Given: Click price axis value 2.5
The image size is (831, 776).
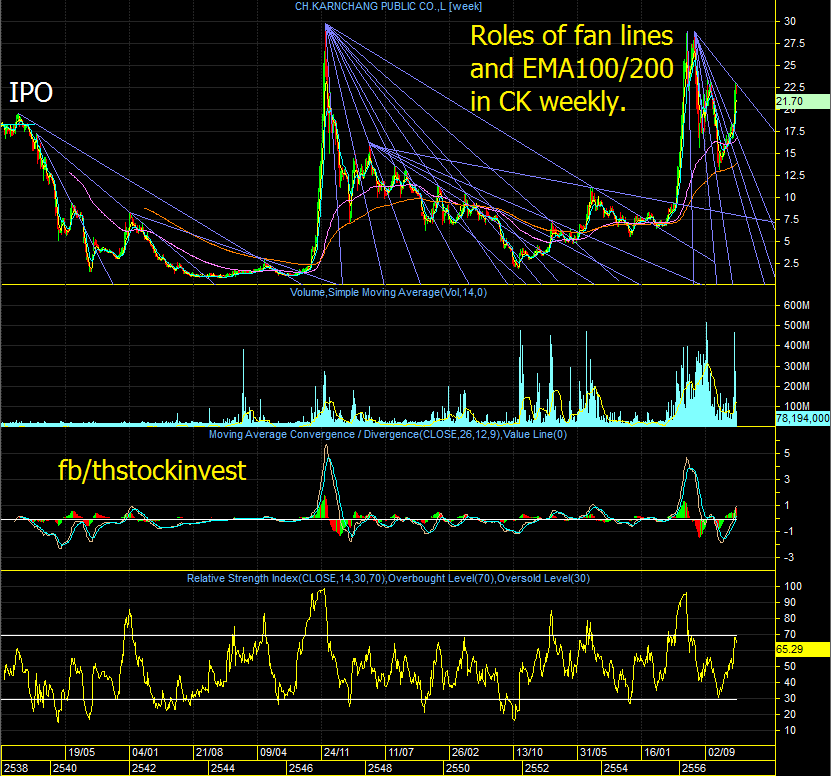Looking at the screenshot, I should pyautogui.click(x=791, y=263).
